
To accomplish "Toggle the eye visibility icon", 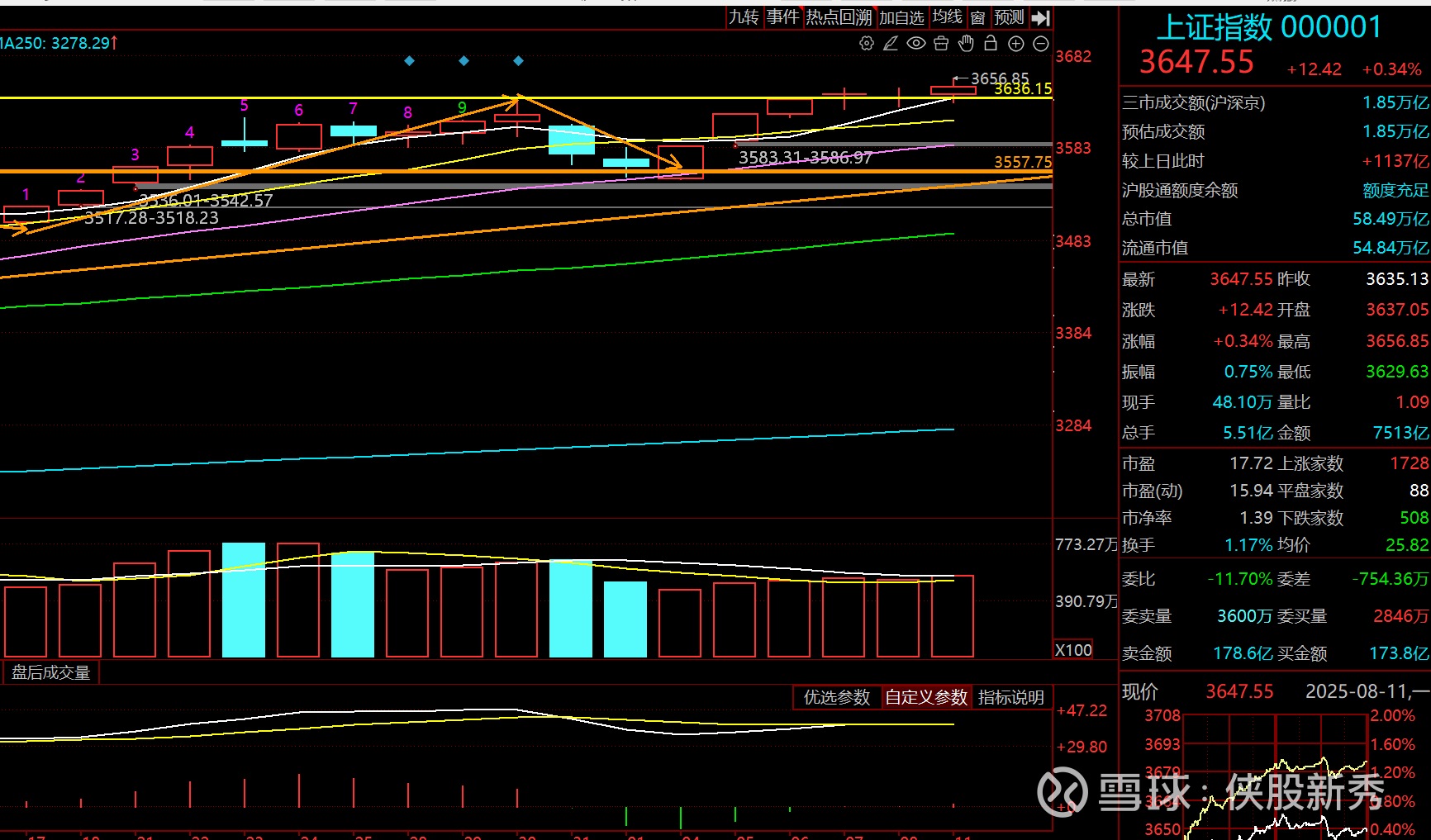I will [915, 44].
